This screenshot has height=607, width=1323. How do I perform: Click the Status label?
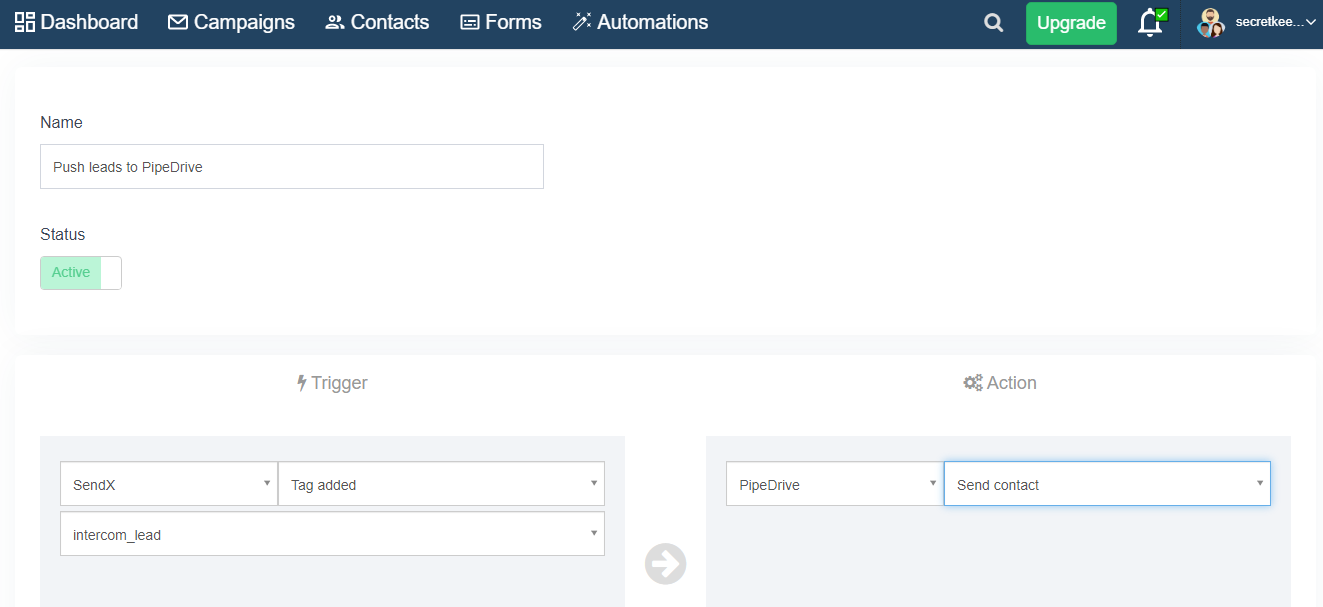pos(63,234)
